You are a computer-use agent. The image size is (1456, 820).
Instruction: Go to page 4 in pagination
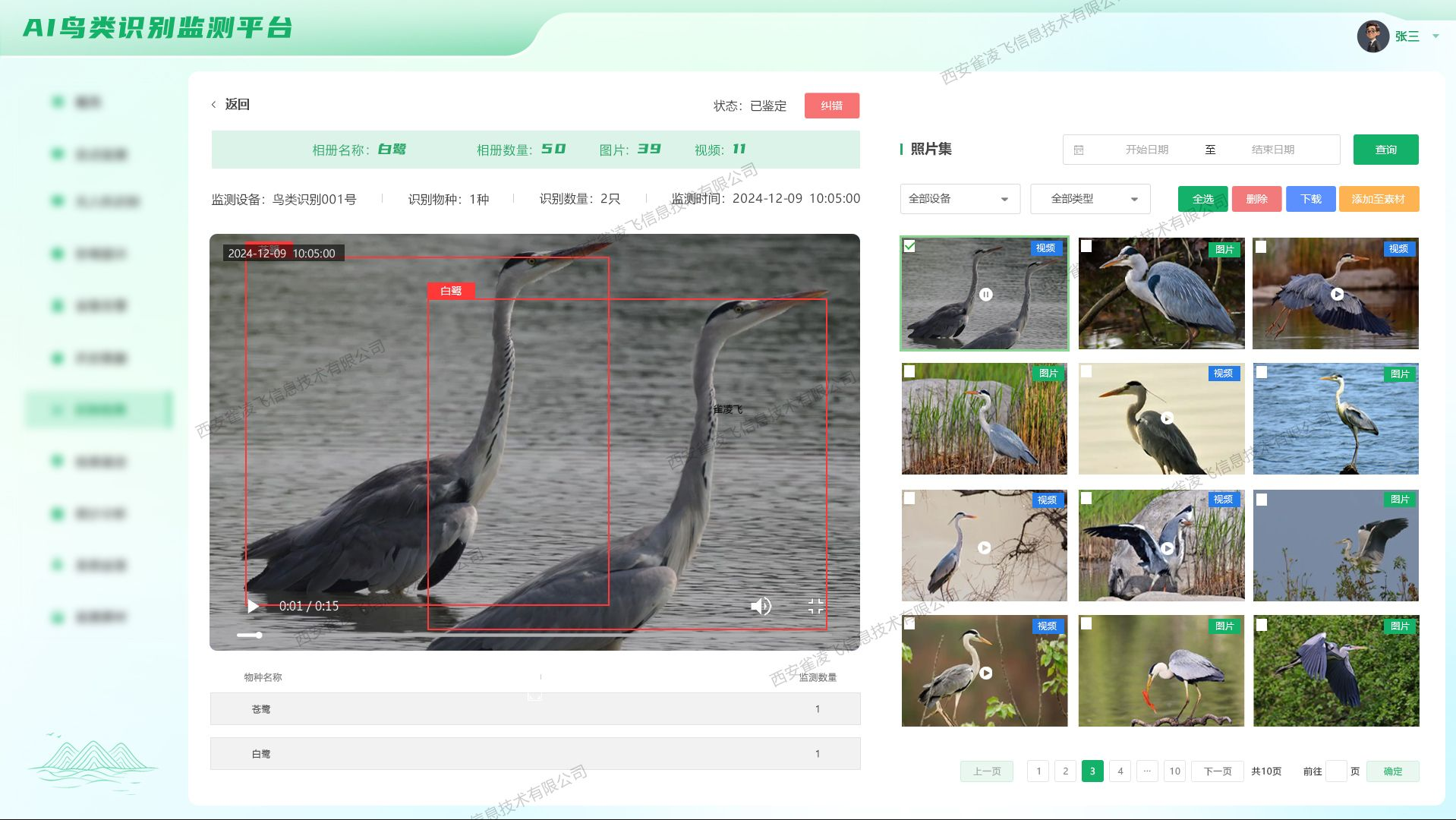pyautogui.click(x=1120, y=771)
